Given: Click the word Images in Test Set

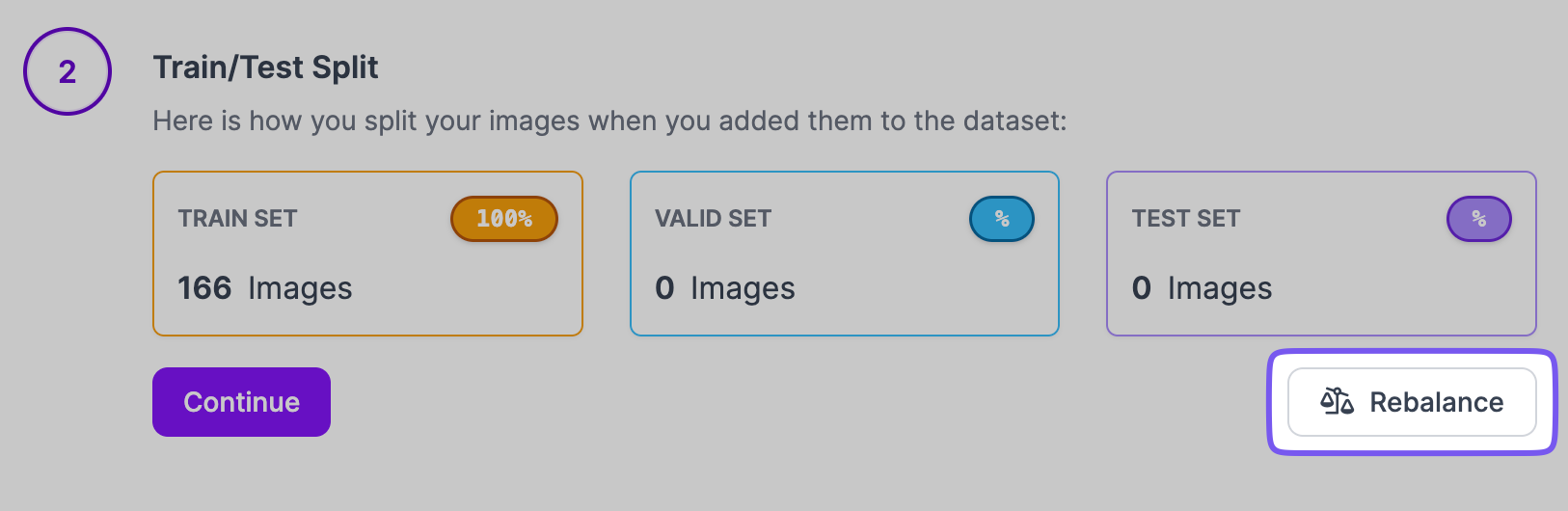Looking at the screenshot, I should 1220,288.
